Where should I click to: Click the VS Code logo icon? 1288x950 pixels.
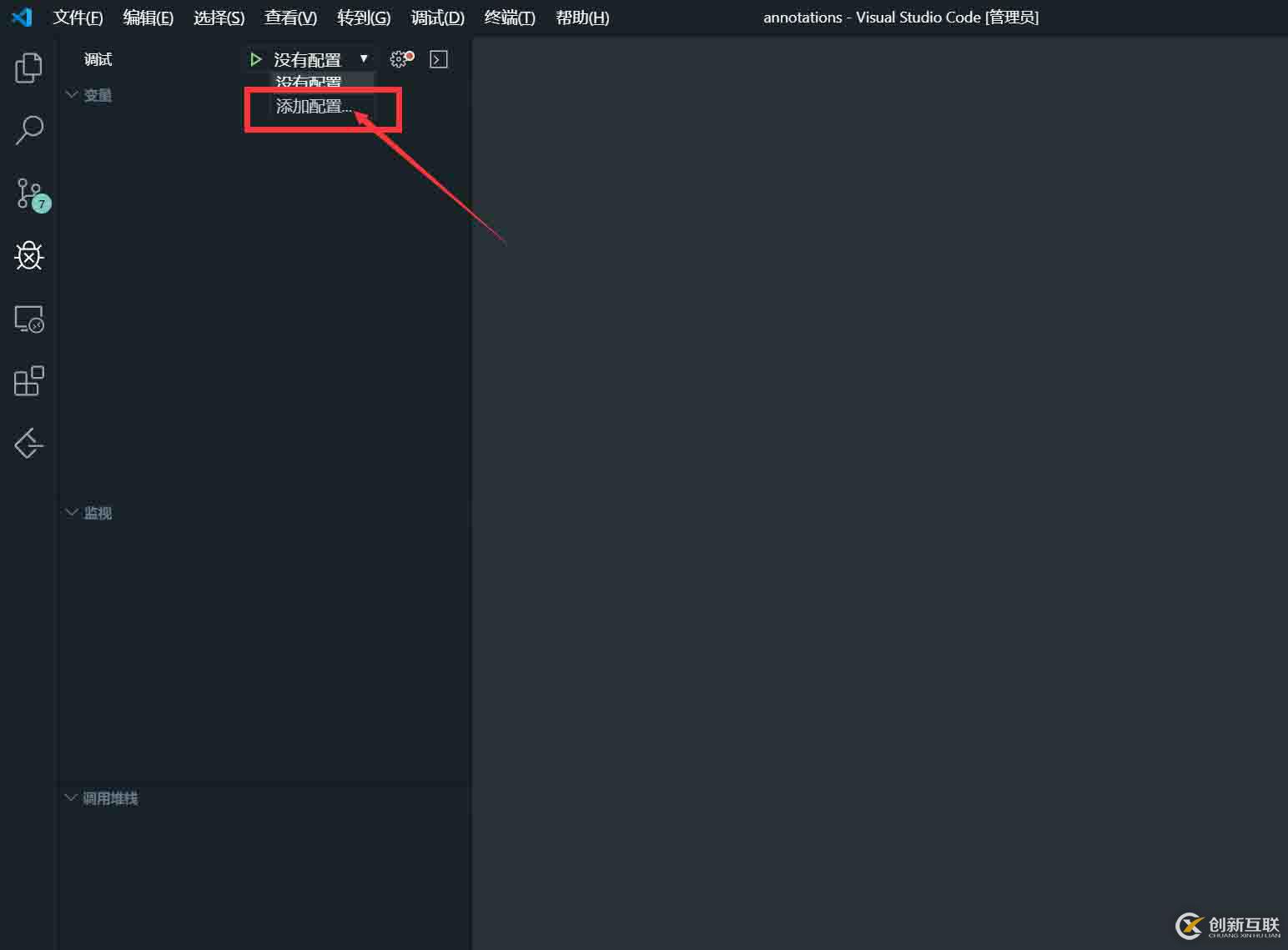(23, 17)
